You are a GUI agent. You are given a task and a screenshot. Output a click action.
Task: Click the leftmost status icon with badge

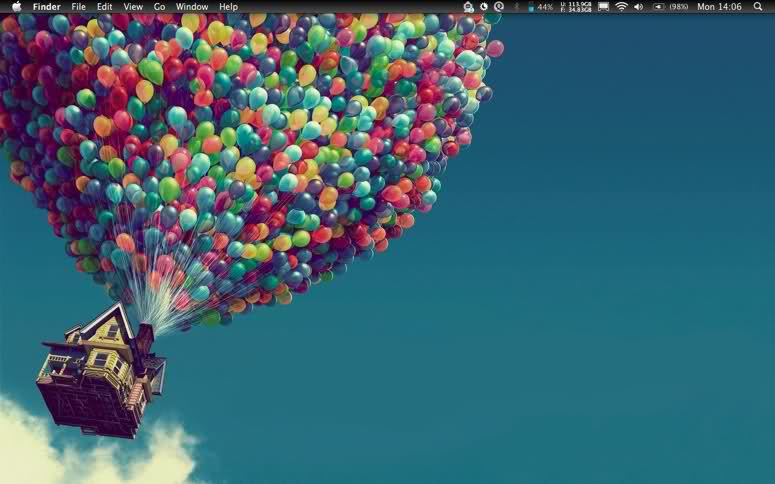[x=468, y=6]
